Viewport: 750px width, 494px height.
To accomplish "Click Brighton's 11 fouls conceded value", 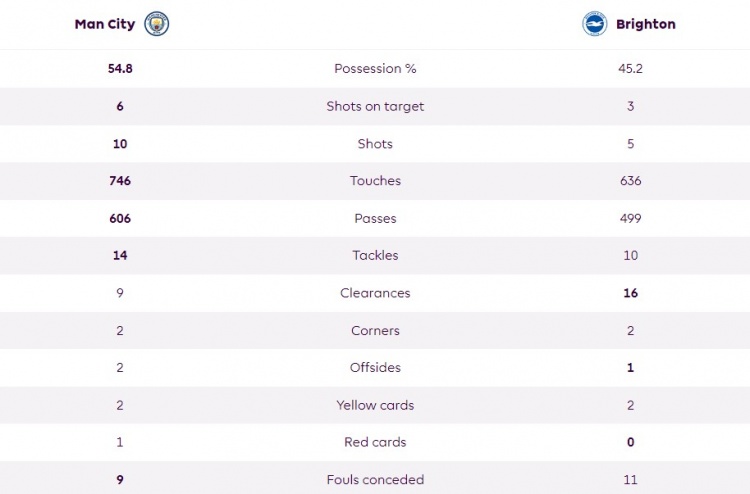I will (630, 480).
